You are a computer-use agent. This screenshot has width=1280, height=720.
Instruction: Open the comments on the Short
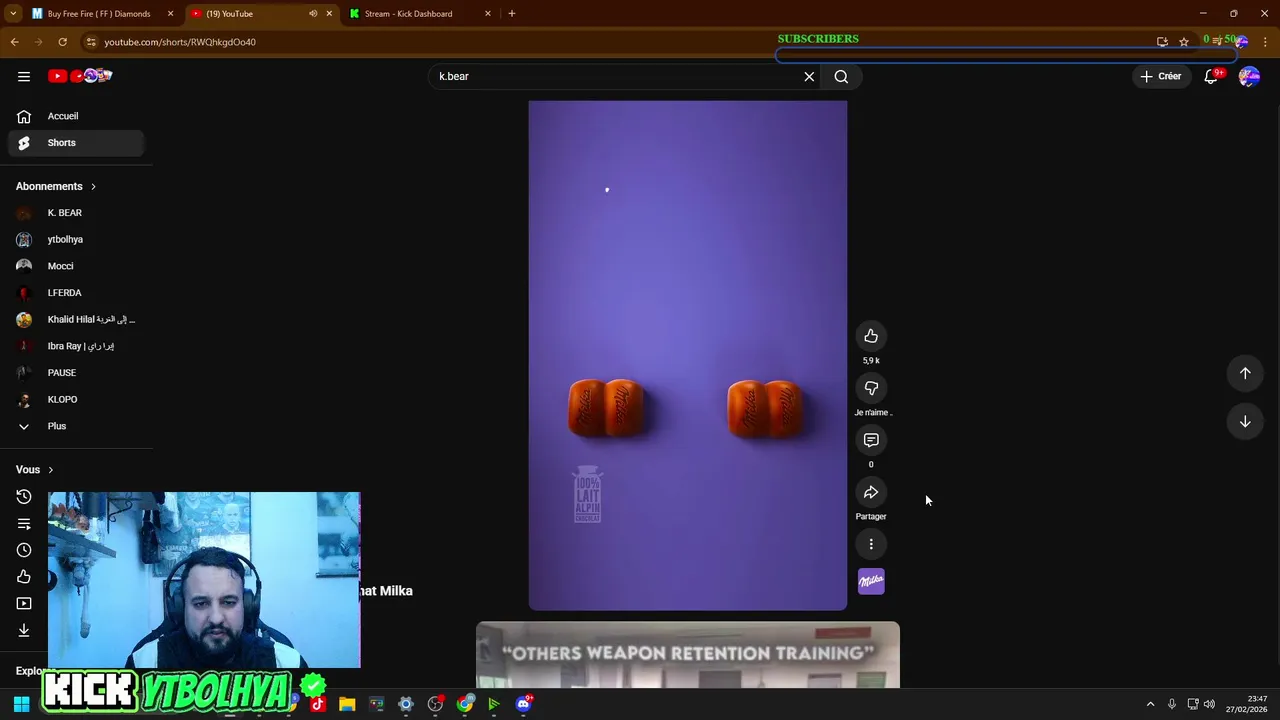tap(871, 440)
